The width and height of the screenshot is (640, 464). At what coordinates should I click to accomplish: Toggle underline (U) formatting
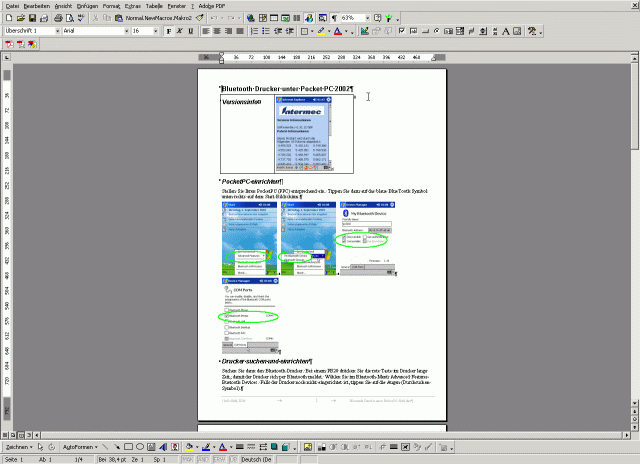[x=191, y=31]
